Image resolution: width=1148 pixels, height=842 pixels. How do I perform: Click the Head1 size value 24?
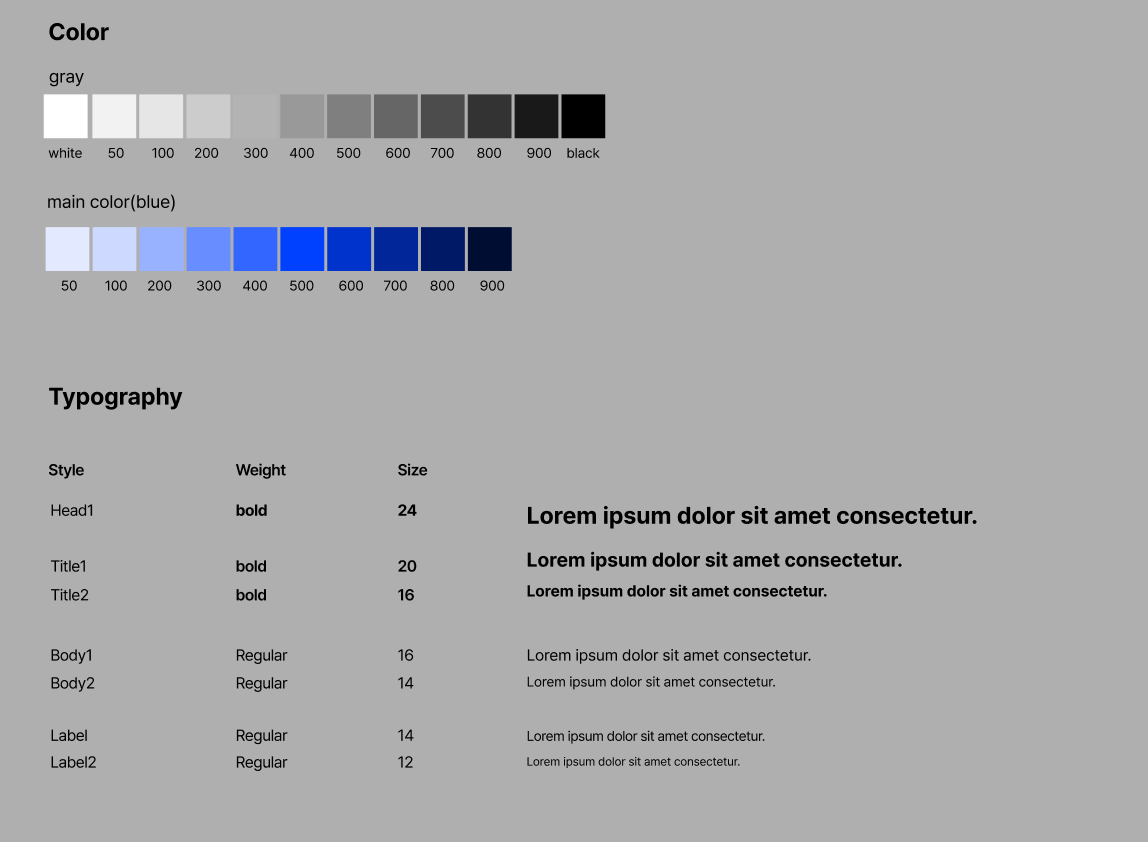[407, 510]
